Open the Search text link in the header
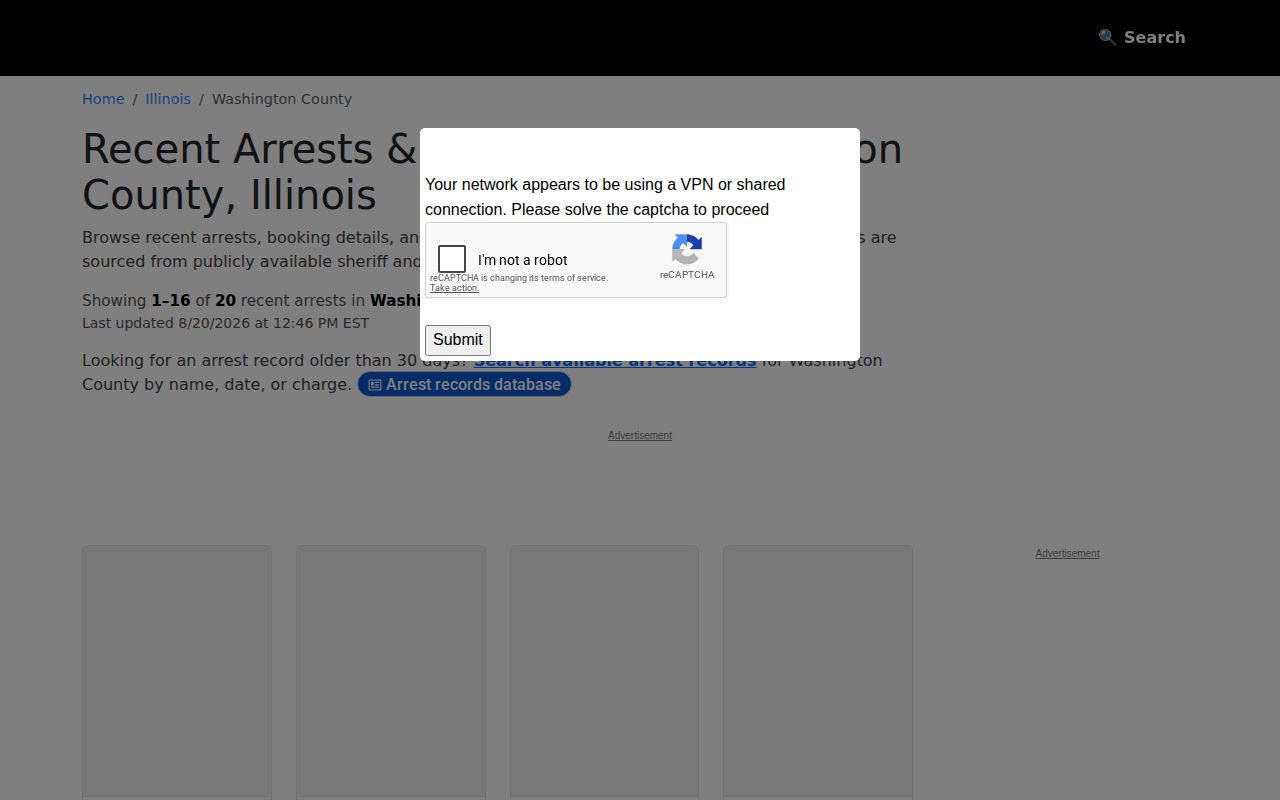Image resolution: width=1280 pixels, height=800 pixels. [x=1154, y=37]
